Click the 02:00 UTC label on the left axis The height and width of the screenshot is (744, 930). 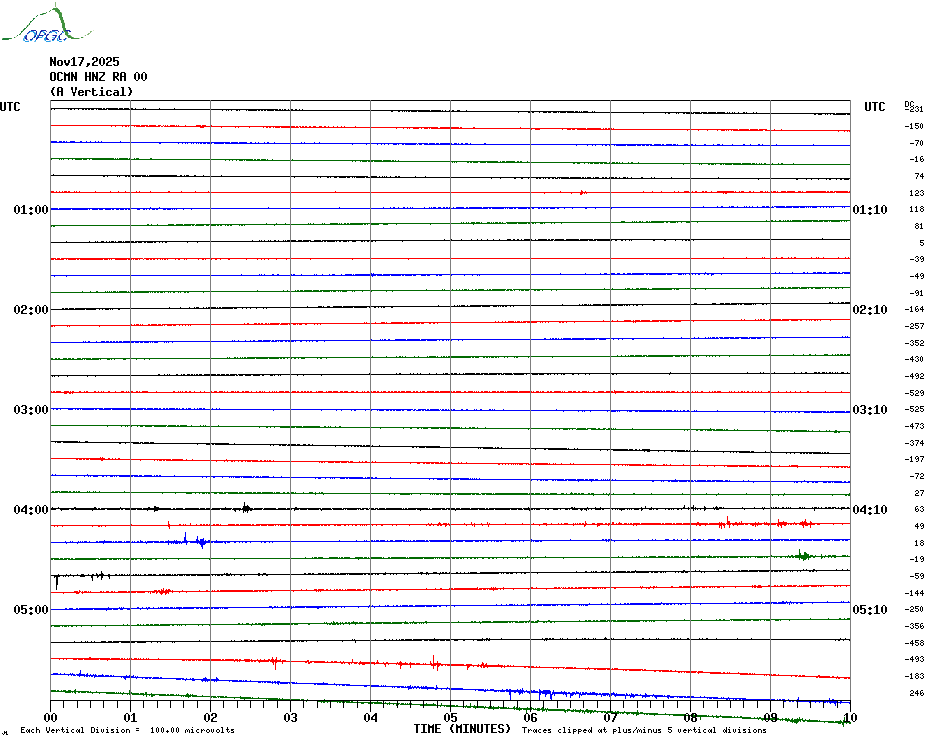coord(31,310)
